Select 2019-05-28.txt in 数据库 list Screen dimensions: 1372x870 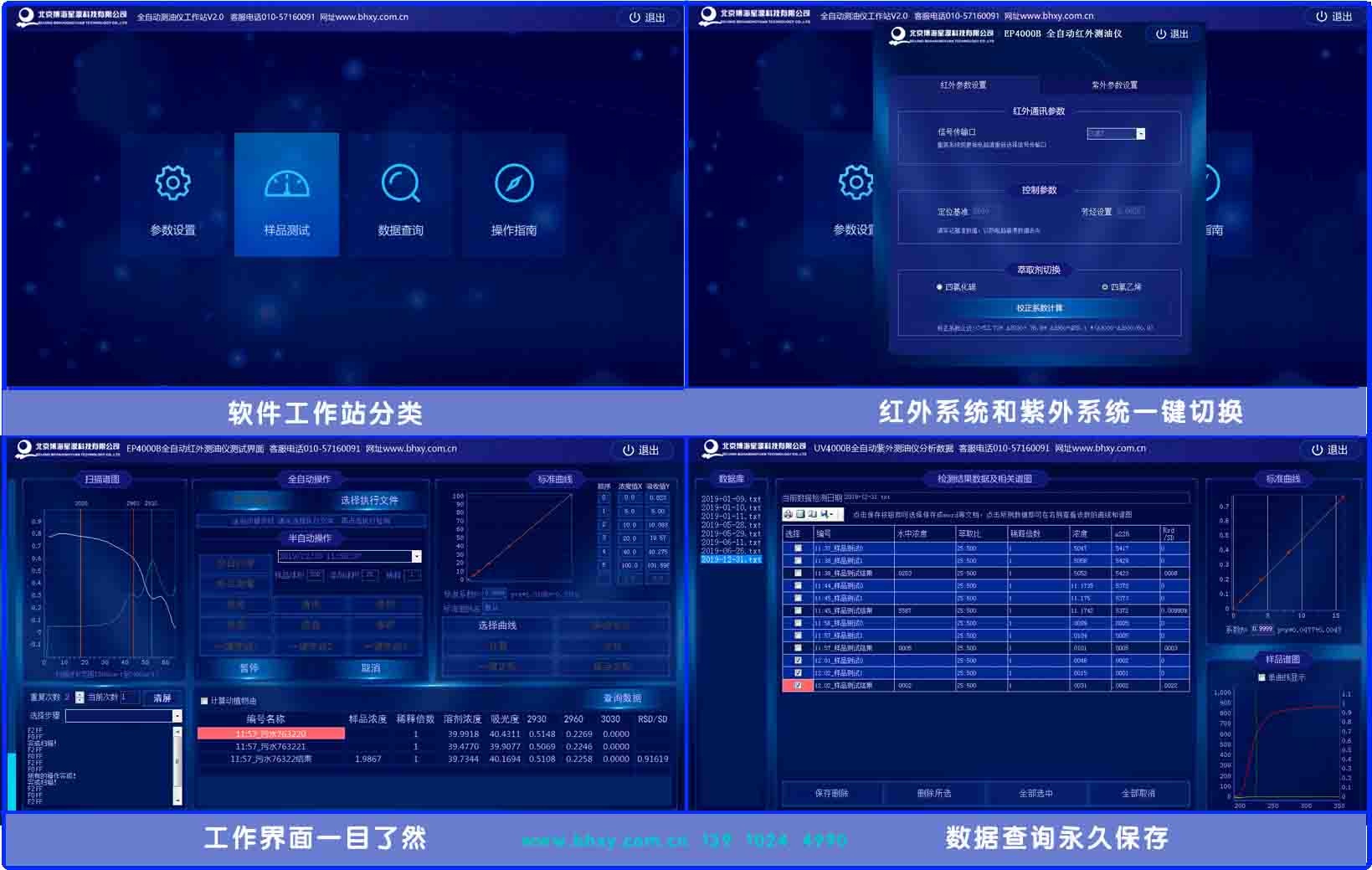click(x=731, y=525)
